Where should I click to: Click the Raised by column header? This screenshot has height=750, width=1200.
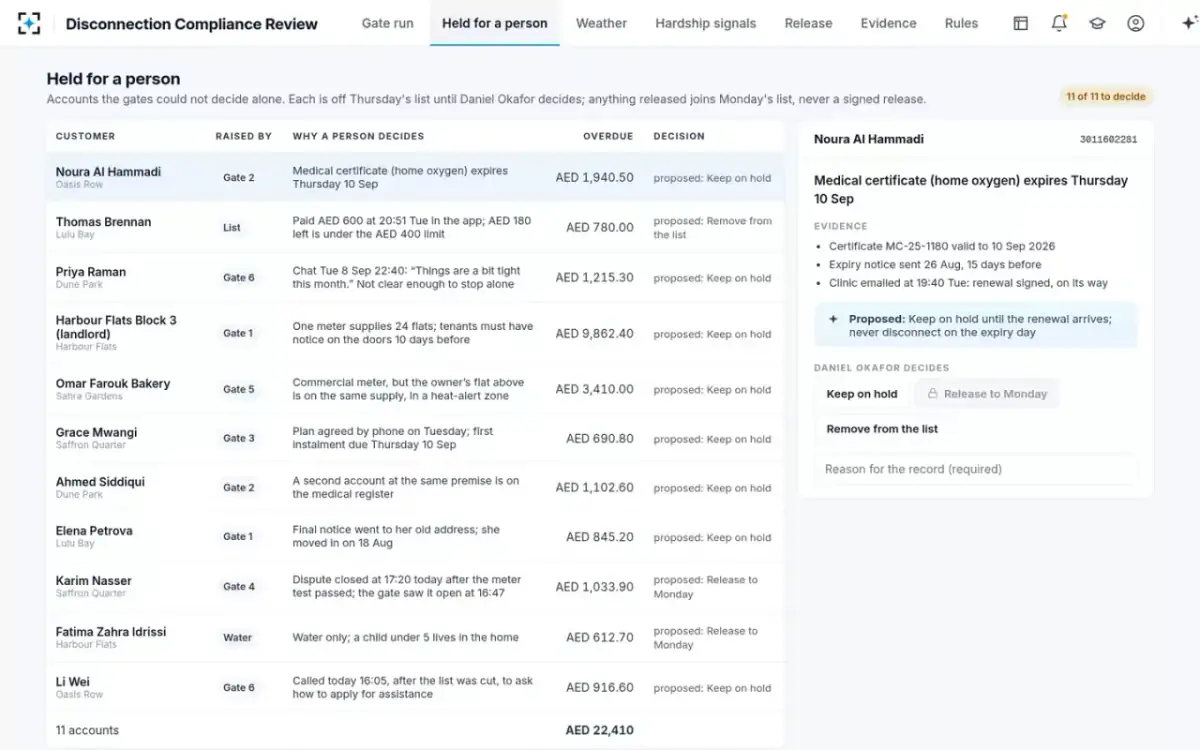click(x=243, y=136)
